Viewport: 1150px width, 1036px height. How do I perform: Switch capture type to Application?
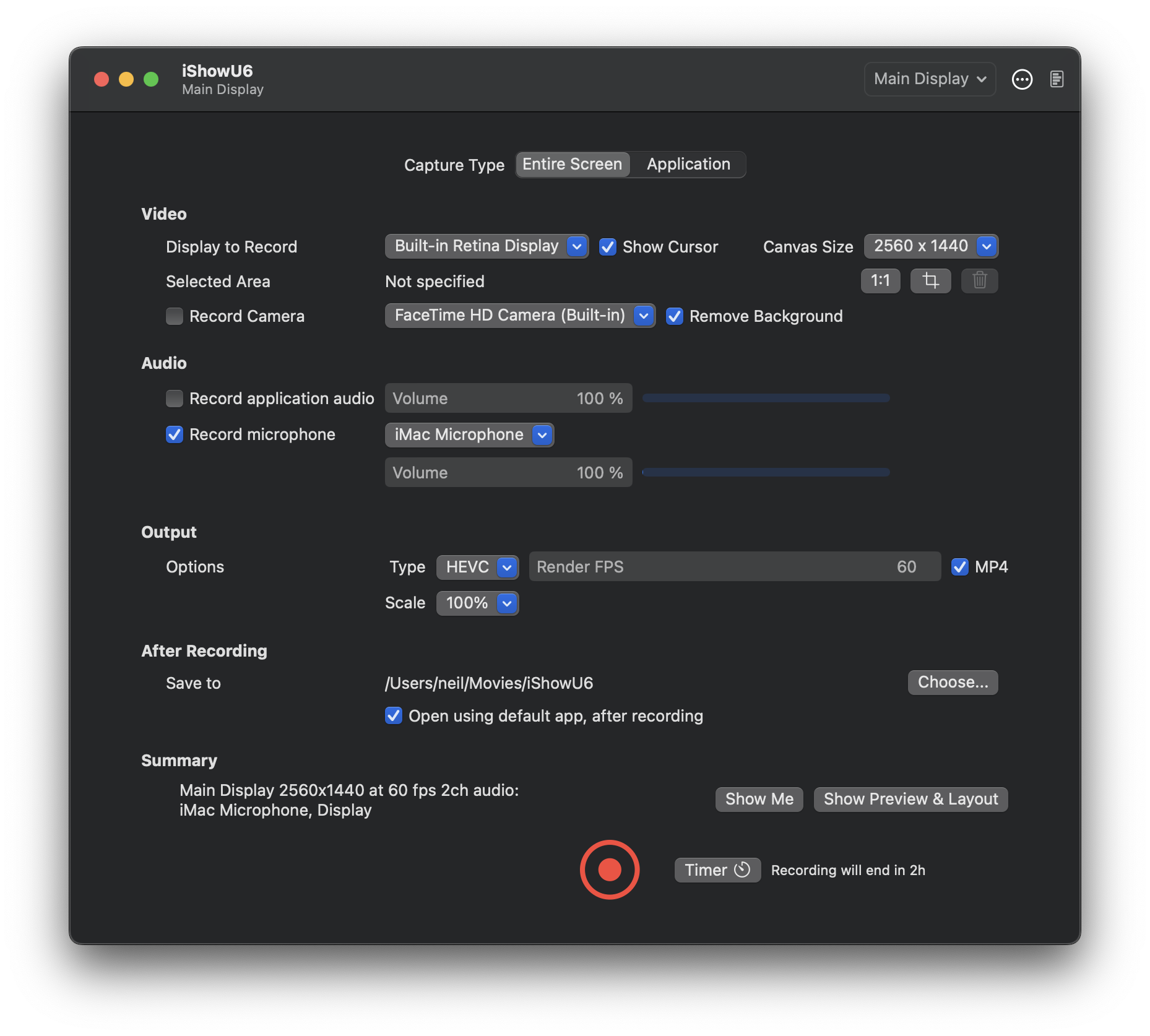click(x=688, y=164)
